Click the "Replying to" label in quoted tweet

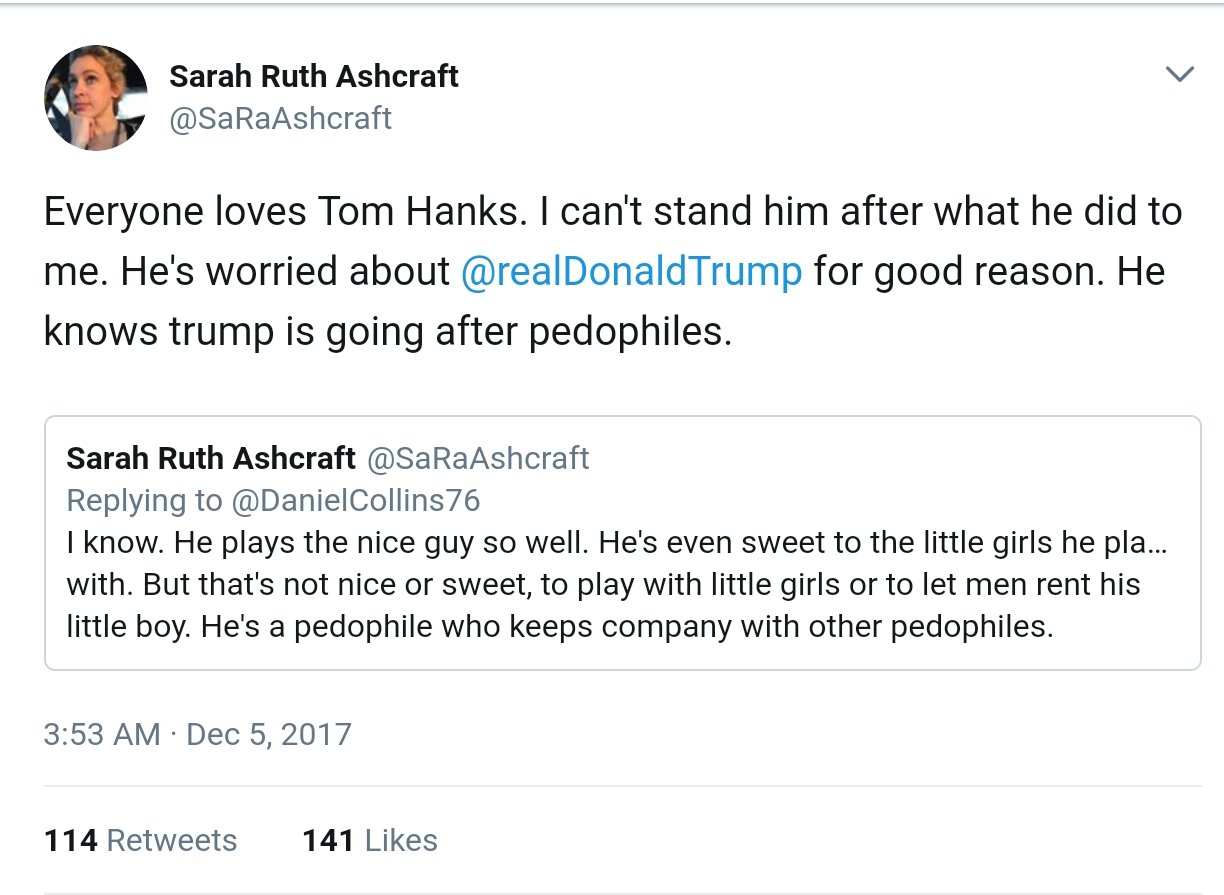click(x=144, y=500)
